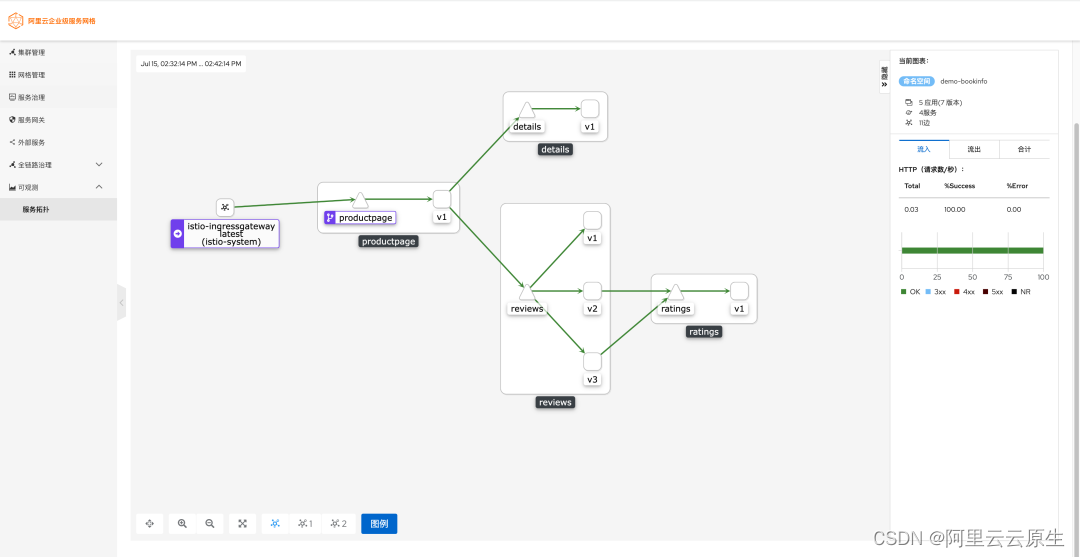This screenshot has width=1080, height=557.
Task: Select the productpage v1 workload node
Action: click(x=442, y=199)
